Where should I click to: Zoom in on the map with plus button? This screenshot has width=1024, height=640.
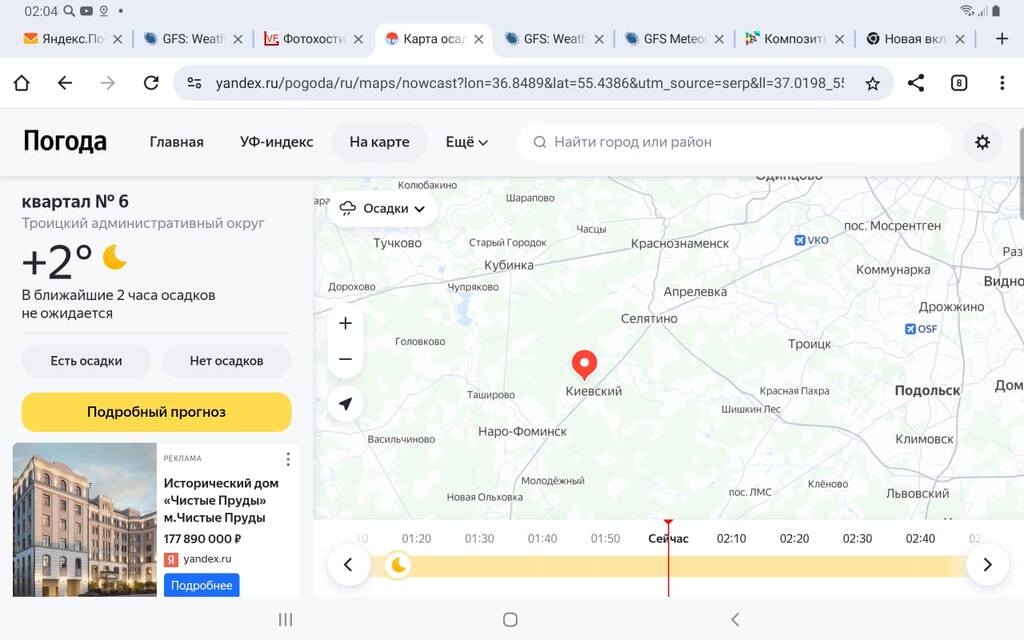(x=345, y=323)
